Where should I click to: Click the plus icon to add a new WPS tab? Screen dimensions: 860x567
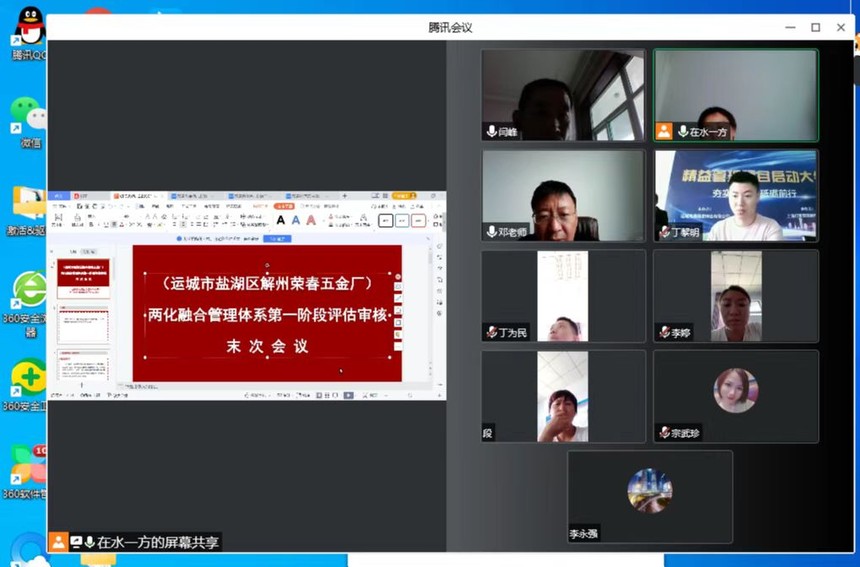(x=344, y=196)
